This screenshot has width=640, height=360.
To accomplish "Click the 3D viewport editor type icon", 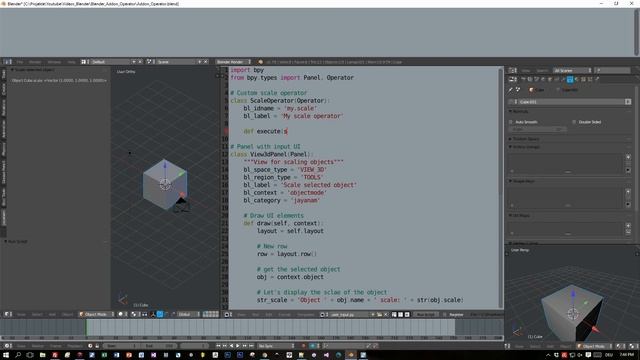I will click(8, 314).
